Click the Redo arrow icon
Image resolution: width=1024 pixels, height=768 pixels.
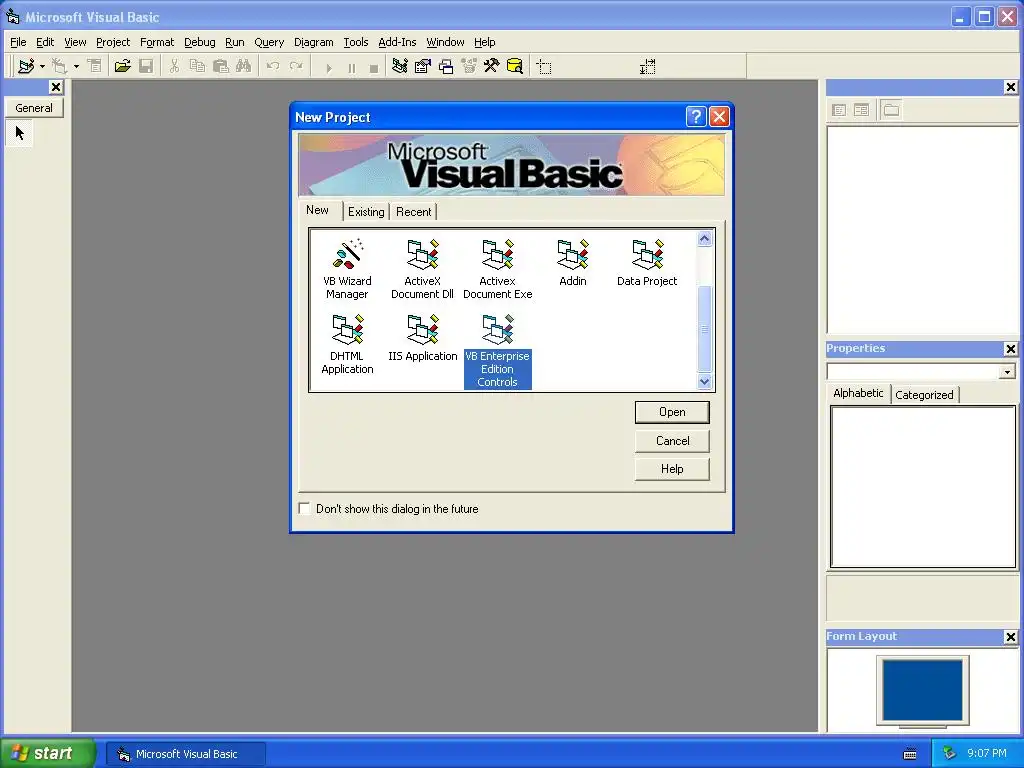(x=296, y=66)
